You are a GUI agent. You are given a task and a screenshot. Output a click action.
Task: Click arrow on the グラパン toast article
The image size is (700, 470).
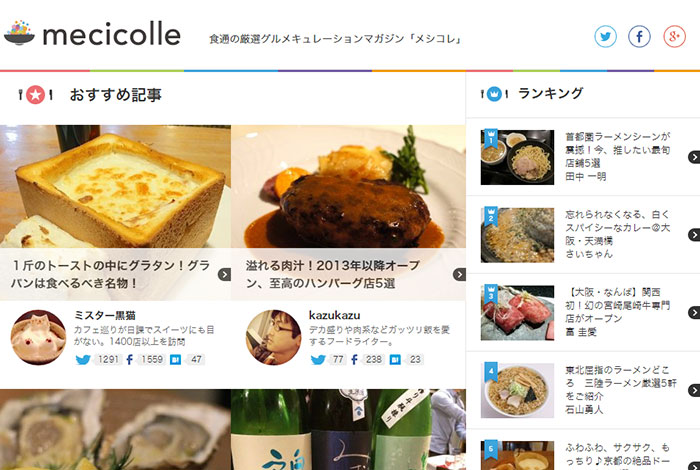point(224,275)
